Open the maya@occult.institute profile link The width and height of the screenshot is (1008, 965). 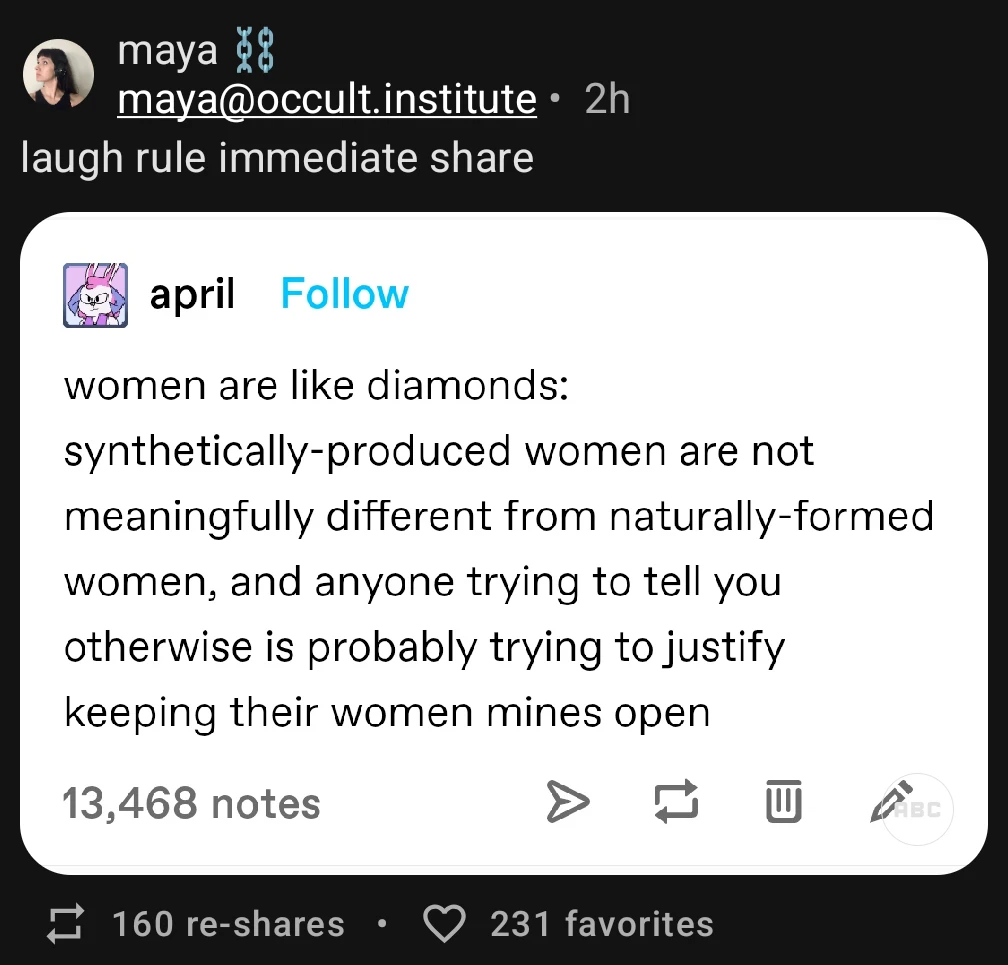click(327, 98)
